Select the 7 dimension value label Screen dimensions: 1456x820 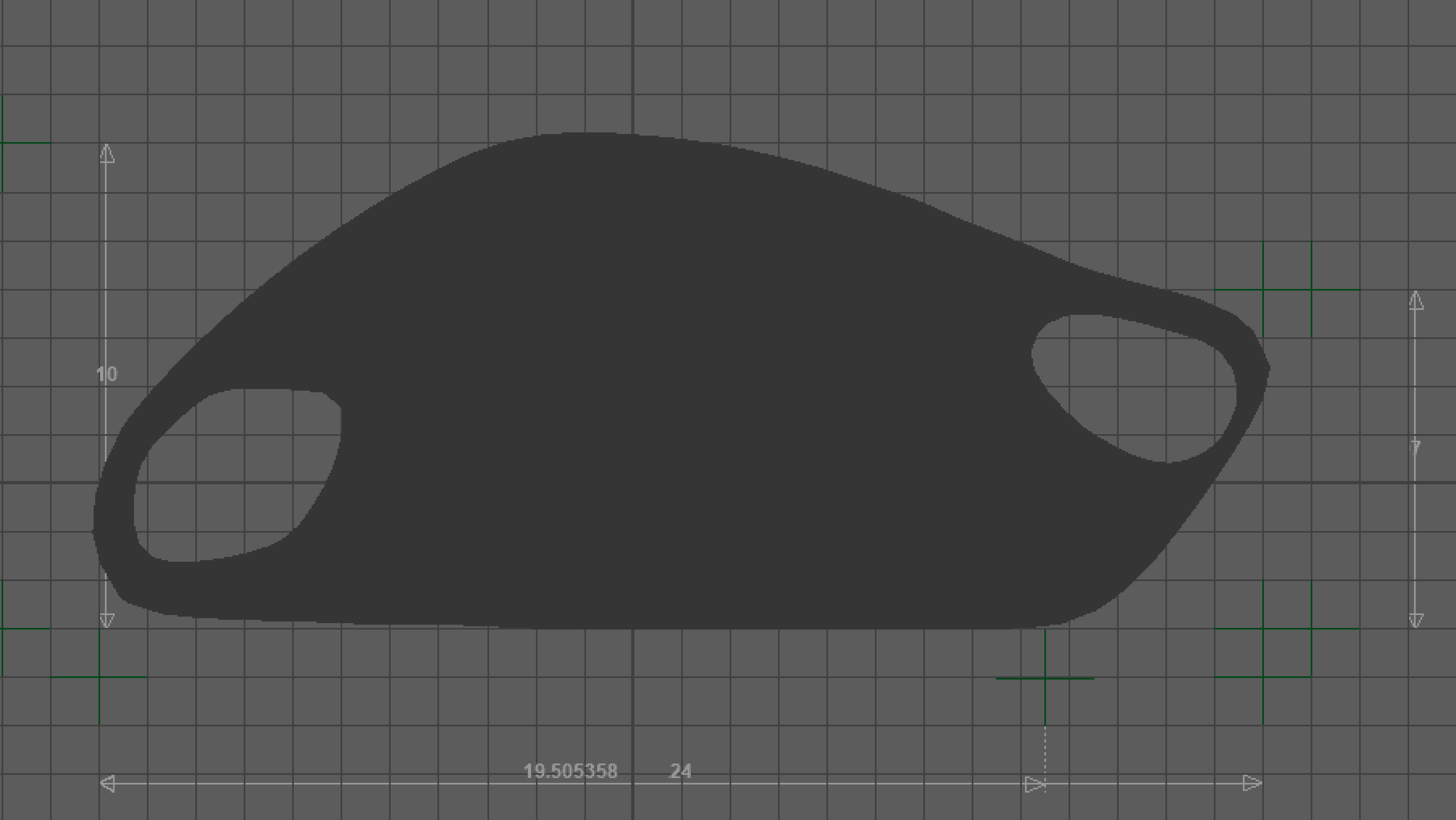click(1415, 448)
